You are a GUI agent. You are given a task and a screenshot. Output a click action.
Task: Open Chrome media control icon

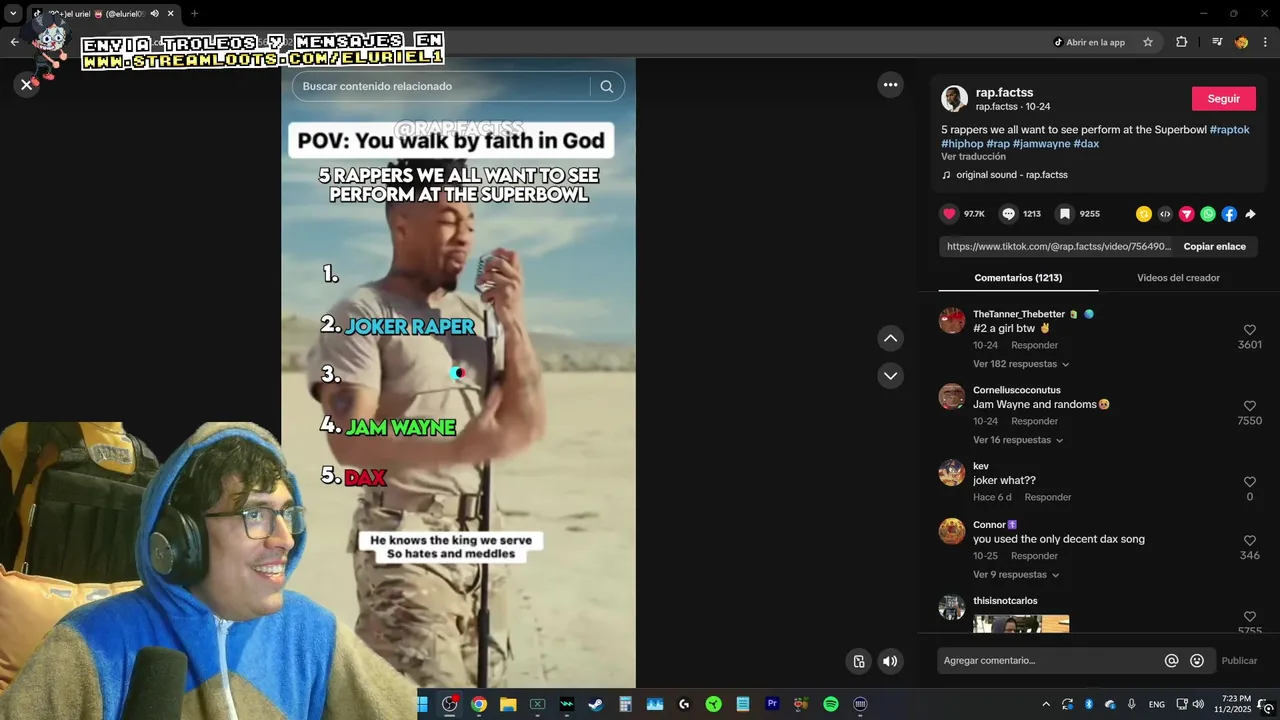pyautogui.click(x=1217, y=42)
